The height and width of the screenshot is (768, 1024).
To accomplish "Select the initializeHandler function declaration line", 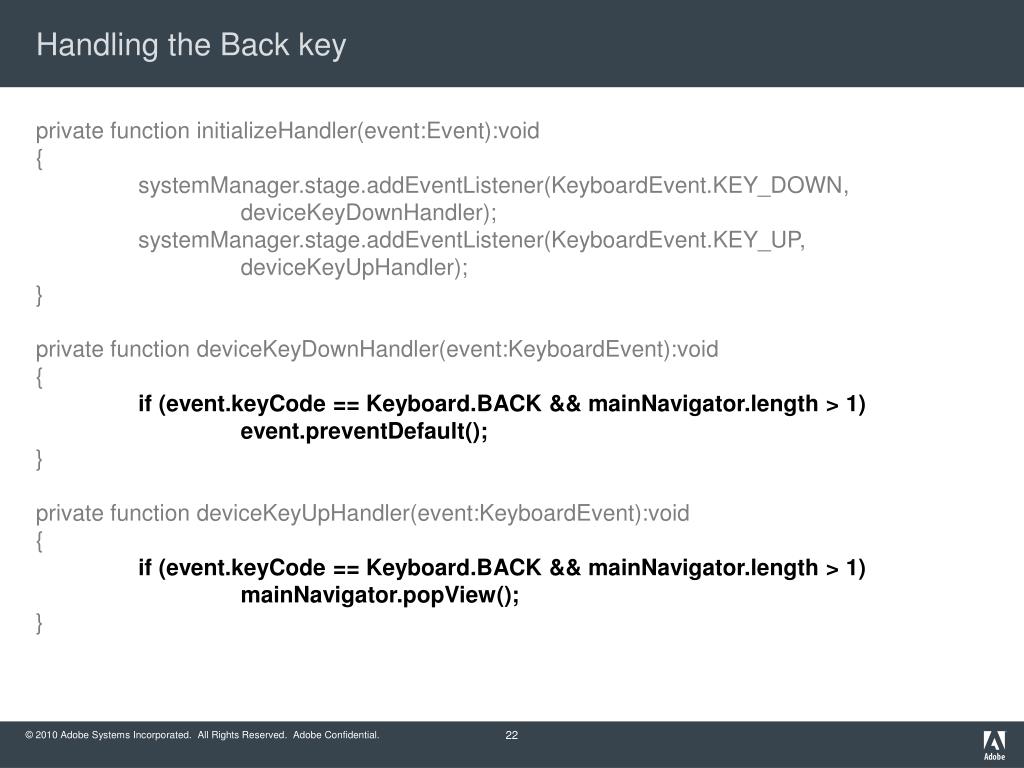I will pyautogui.click(x=287, y=131).
